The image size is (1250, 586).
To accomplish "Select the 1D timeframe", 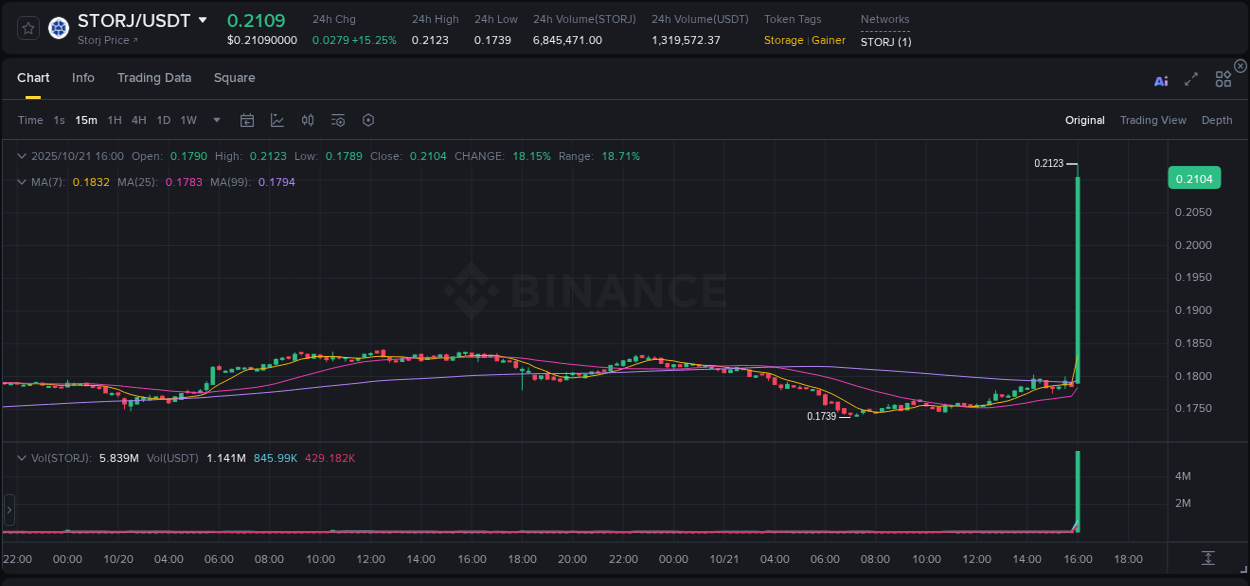I will coord(163,119).
